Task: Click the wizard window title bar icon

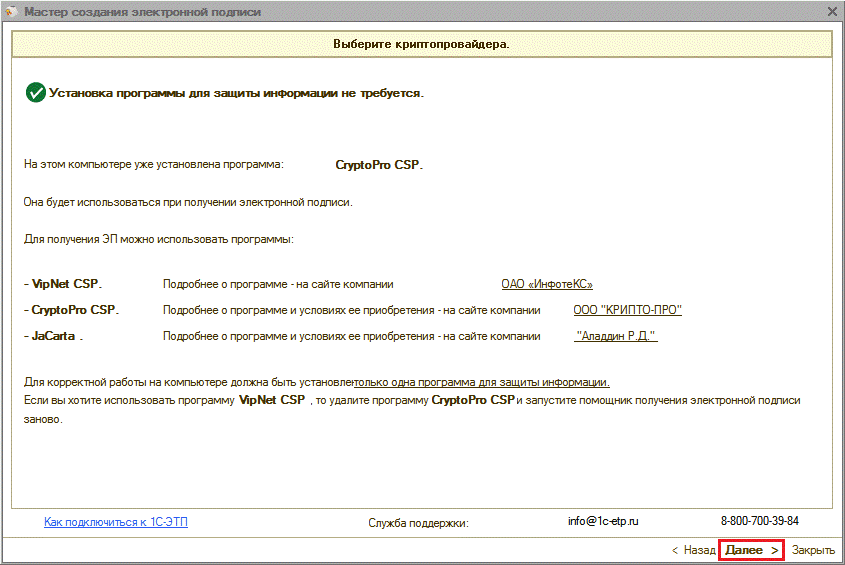Action: pyautogui.click(x=11, y=11)
